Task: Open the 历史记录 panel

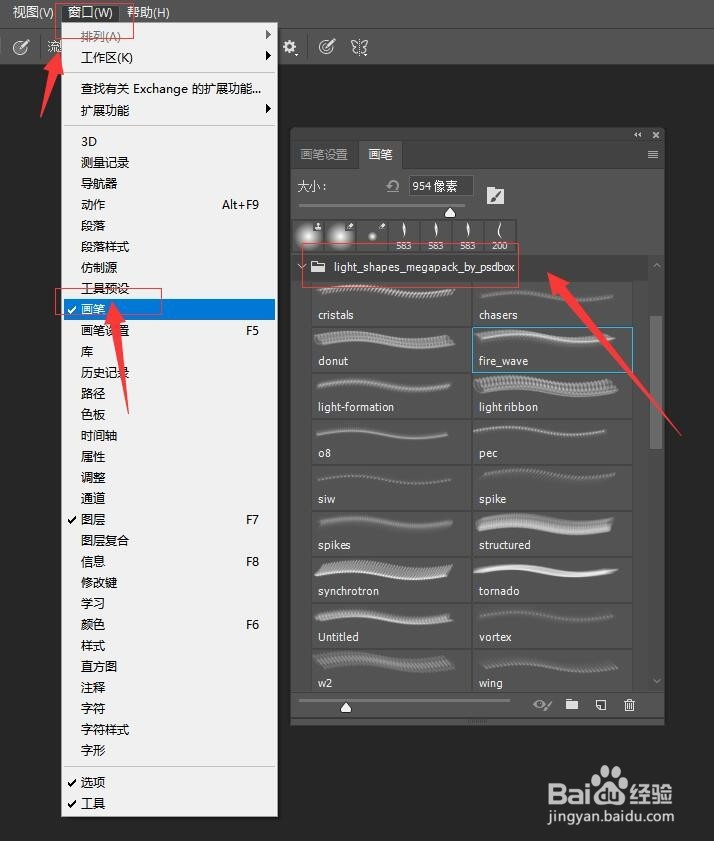Action: pyautogui.click(x=169, y=372)
